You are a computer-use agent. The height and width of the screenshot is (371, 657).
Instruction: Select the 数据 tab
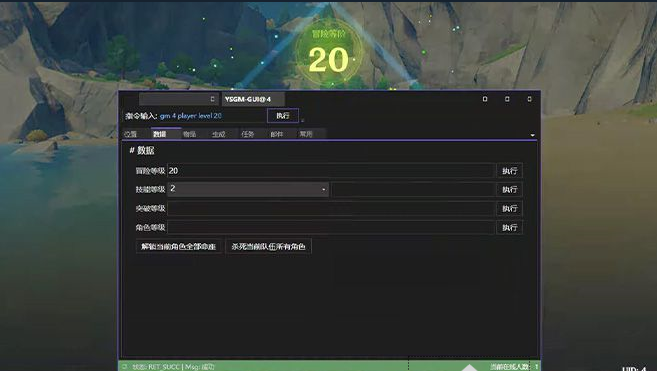[160, 134]
